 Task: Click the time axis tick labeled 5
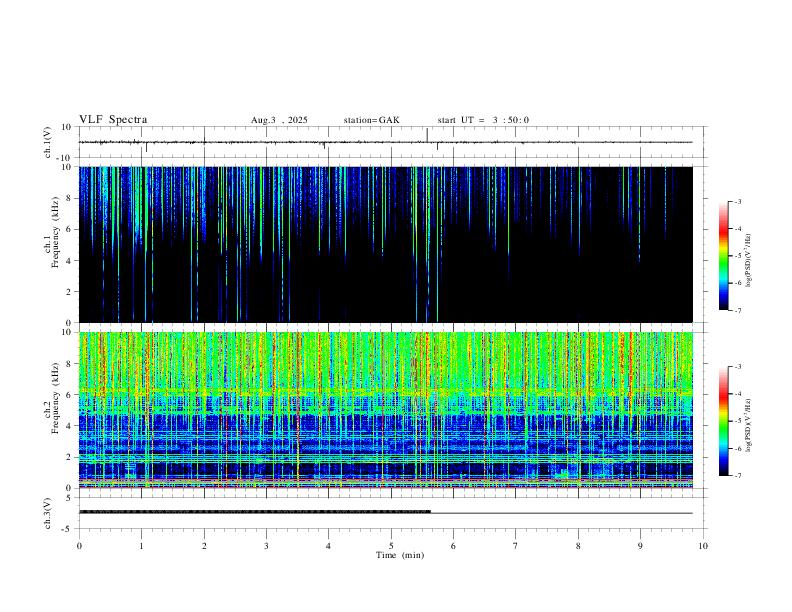391,546
